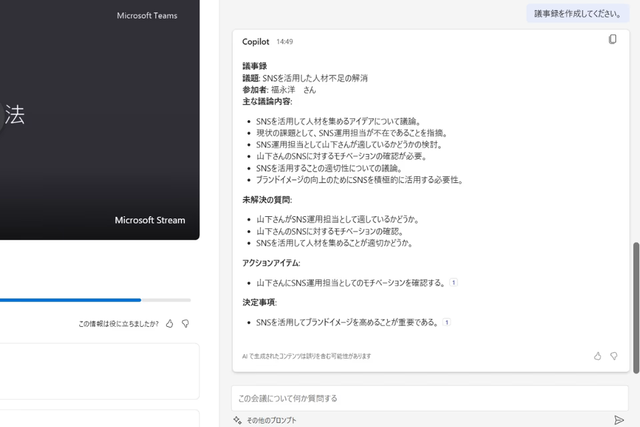
Task: Click the Microsoft Teams label on video
Action: [146, 16]
